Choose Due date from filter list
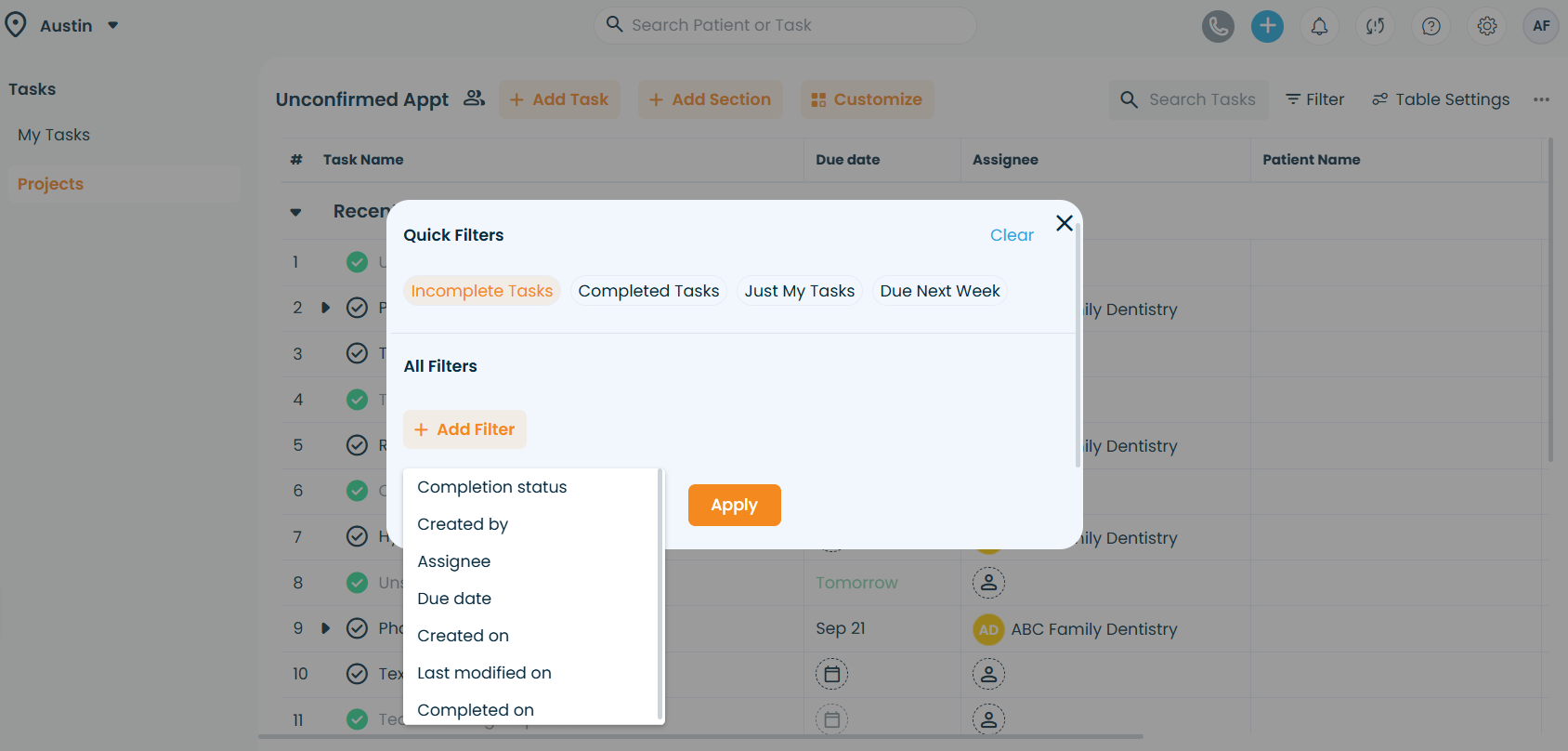 pyautogui.click(x=454, y=599)
